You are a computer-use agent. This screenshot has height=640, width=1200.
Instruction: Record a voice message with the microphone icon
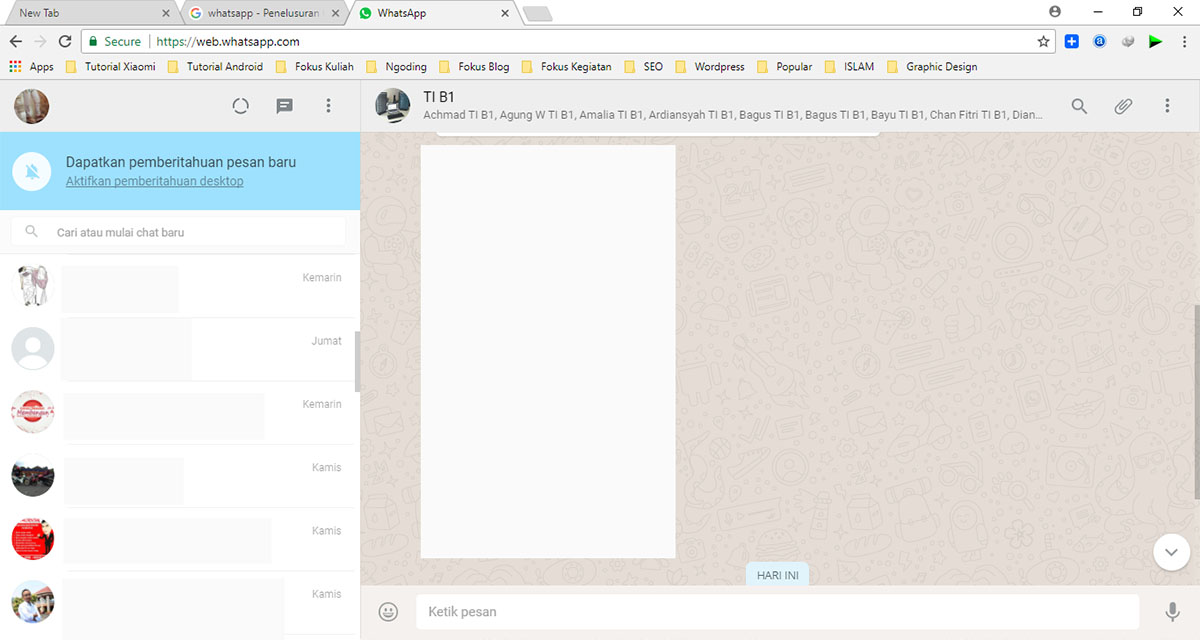coord(1172,611)
